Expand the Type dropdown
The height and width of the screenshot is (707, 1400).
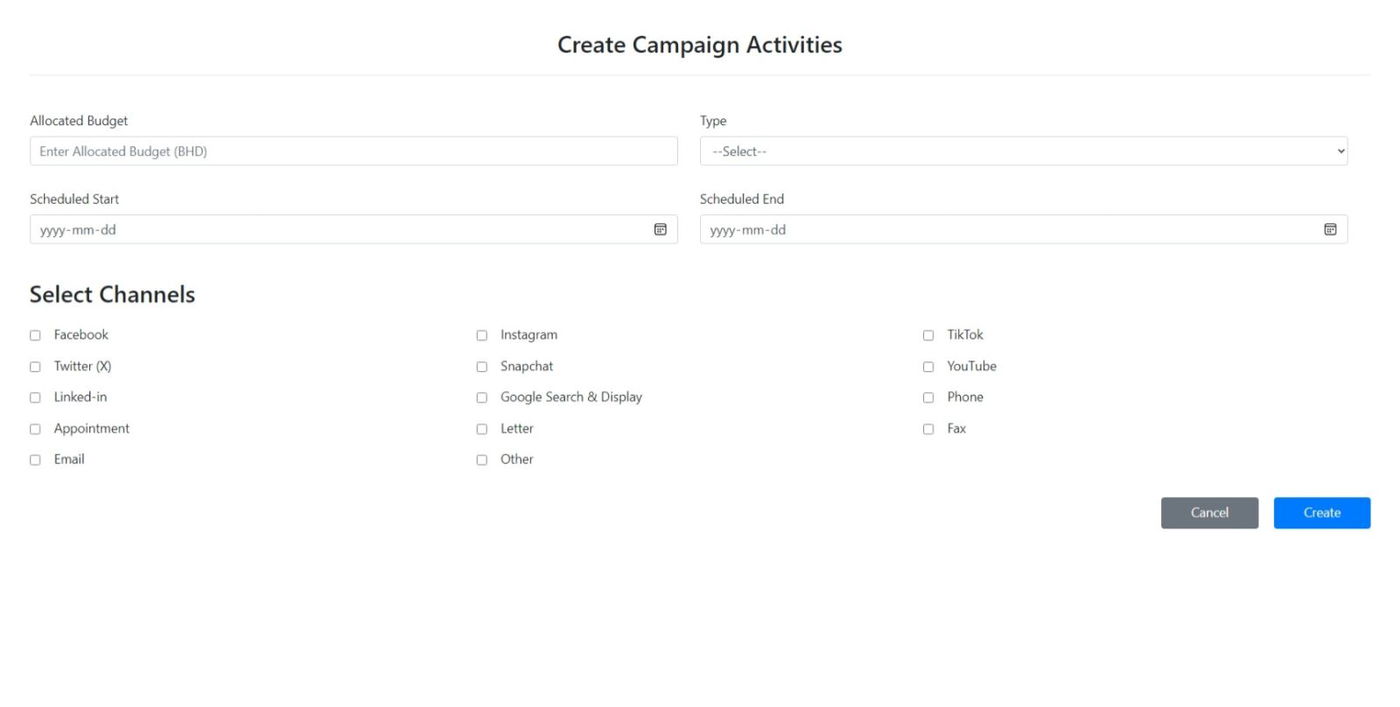(x=1023, y=151)
